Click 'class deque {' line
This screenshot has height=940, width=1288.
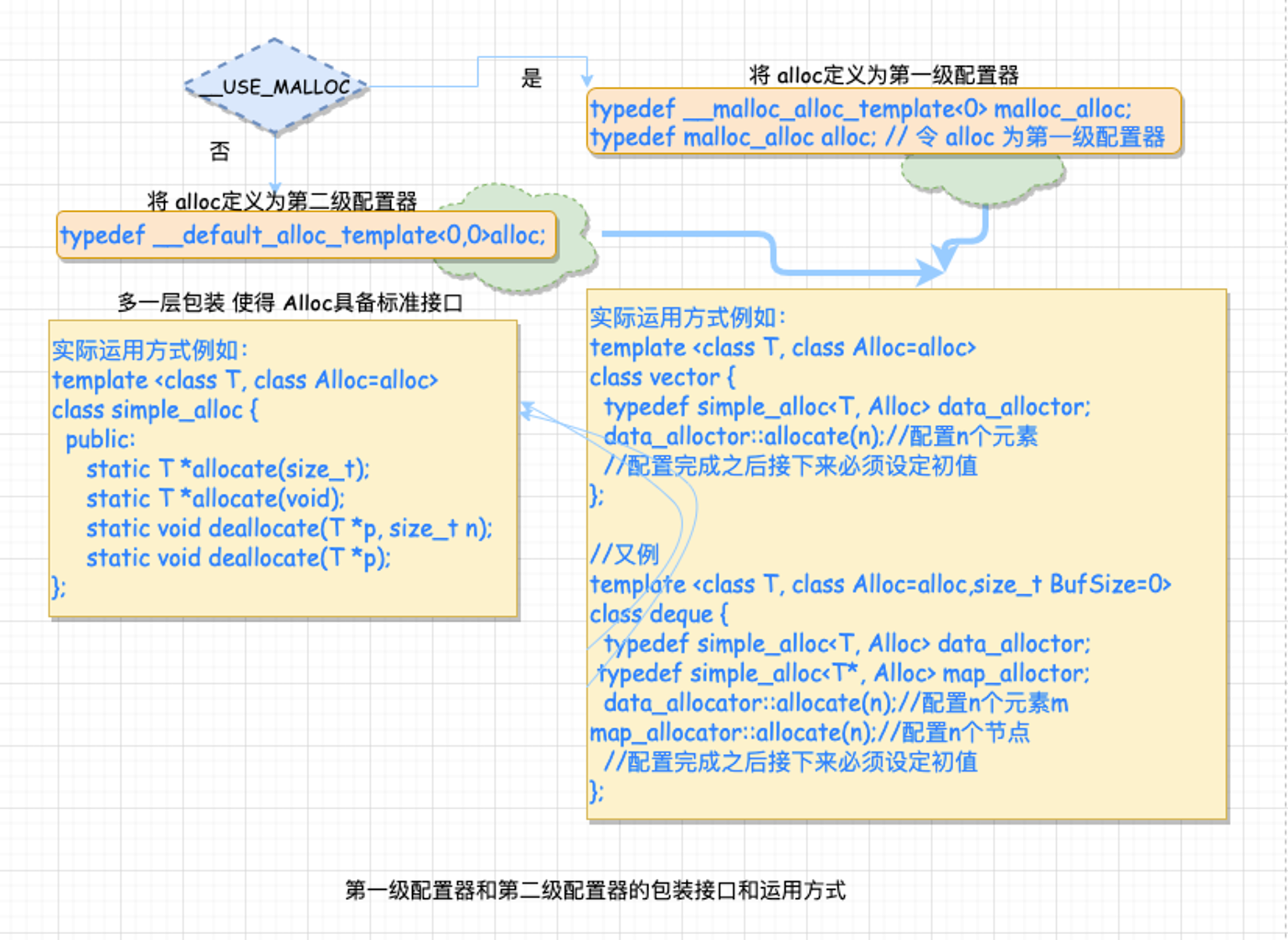(x=659, y=614)
